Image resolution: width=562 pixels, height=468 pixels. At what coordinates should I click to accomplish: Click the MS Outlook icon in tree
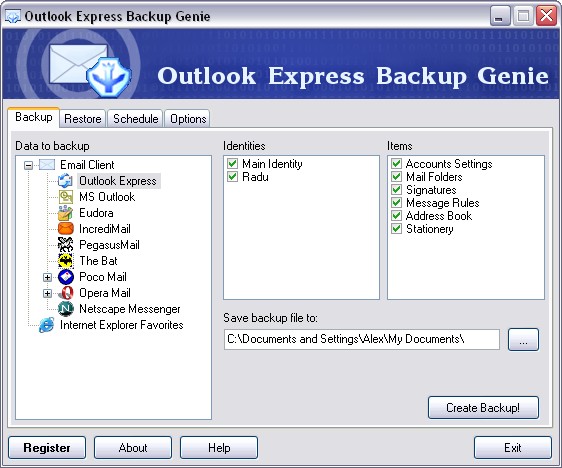[66, 197]
